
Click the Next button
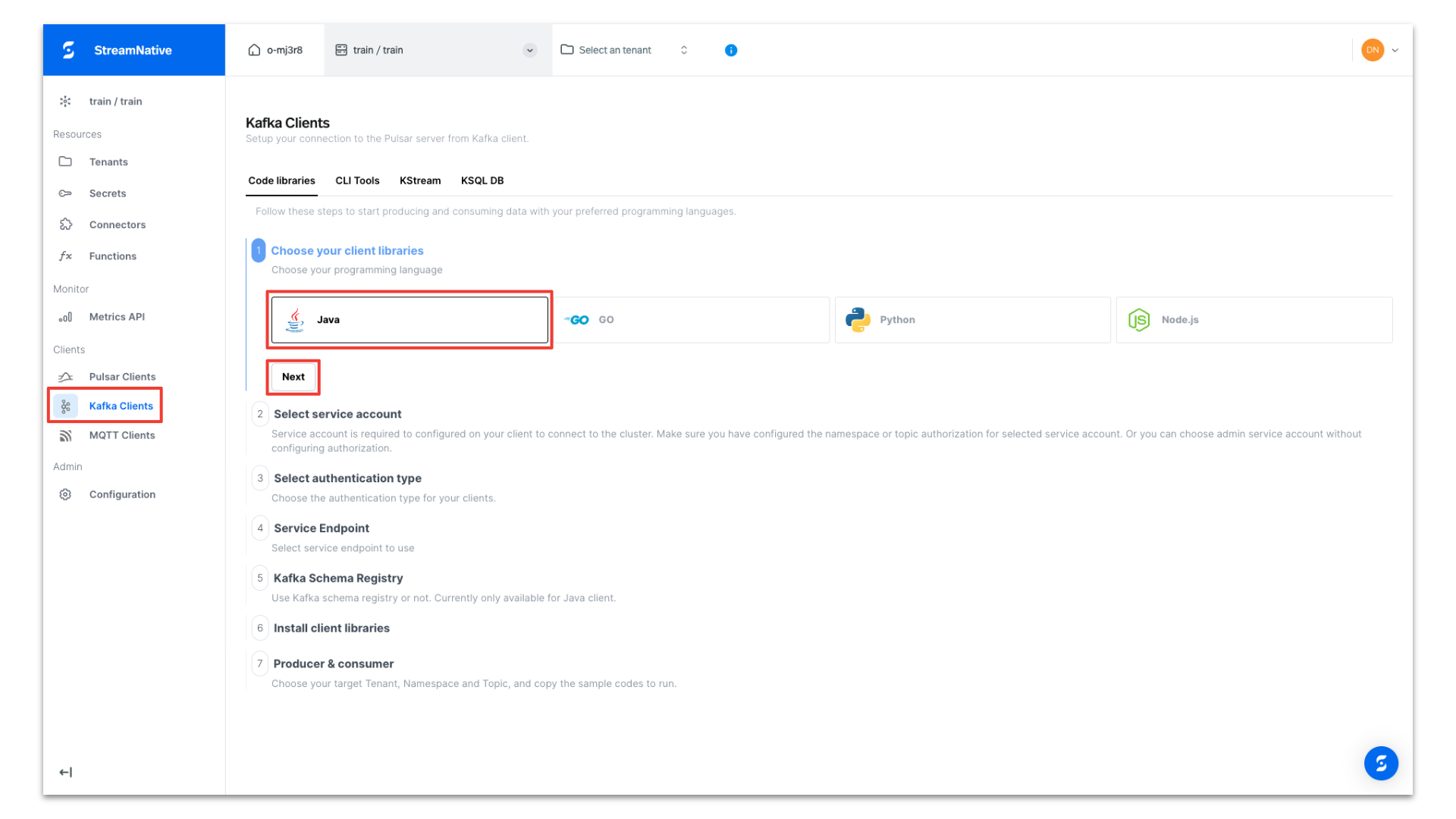click(x=293, y=377)
